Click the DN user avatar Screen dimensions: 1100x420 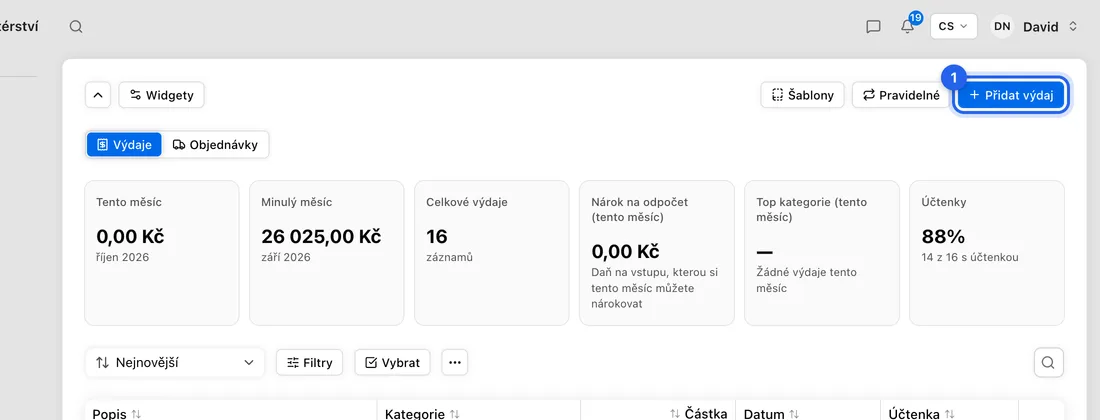pyautogui.click(x=1002, y=27)
